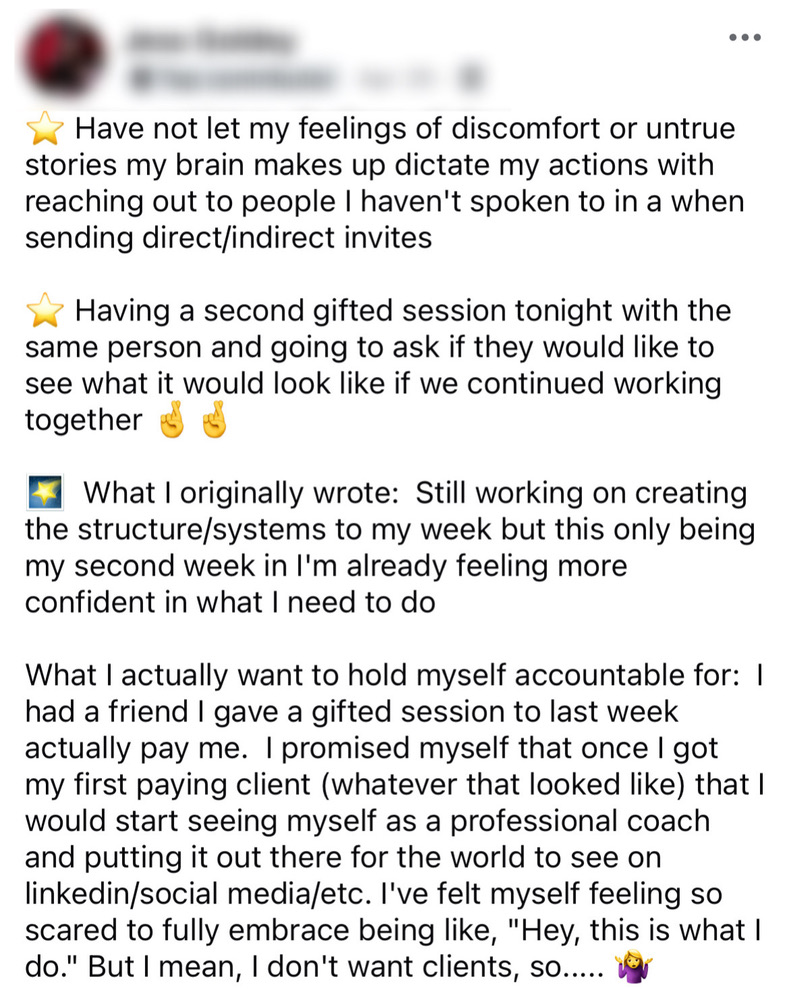The image size is (789, 996).
Task: Click the 'What I originally wrote:' text
Action: 241,493
